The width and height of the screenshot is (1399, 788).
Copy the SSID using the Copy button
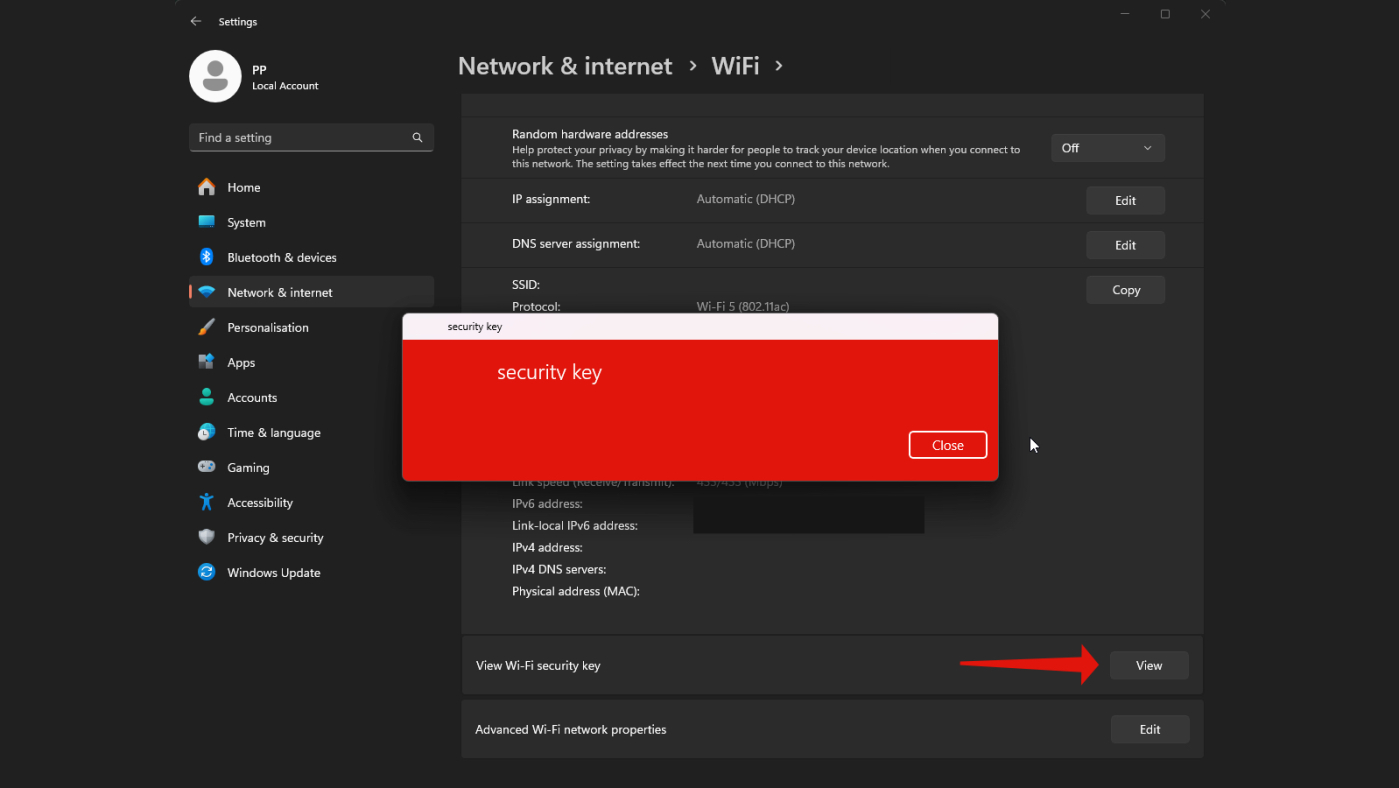point(1125,289)
